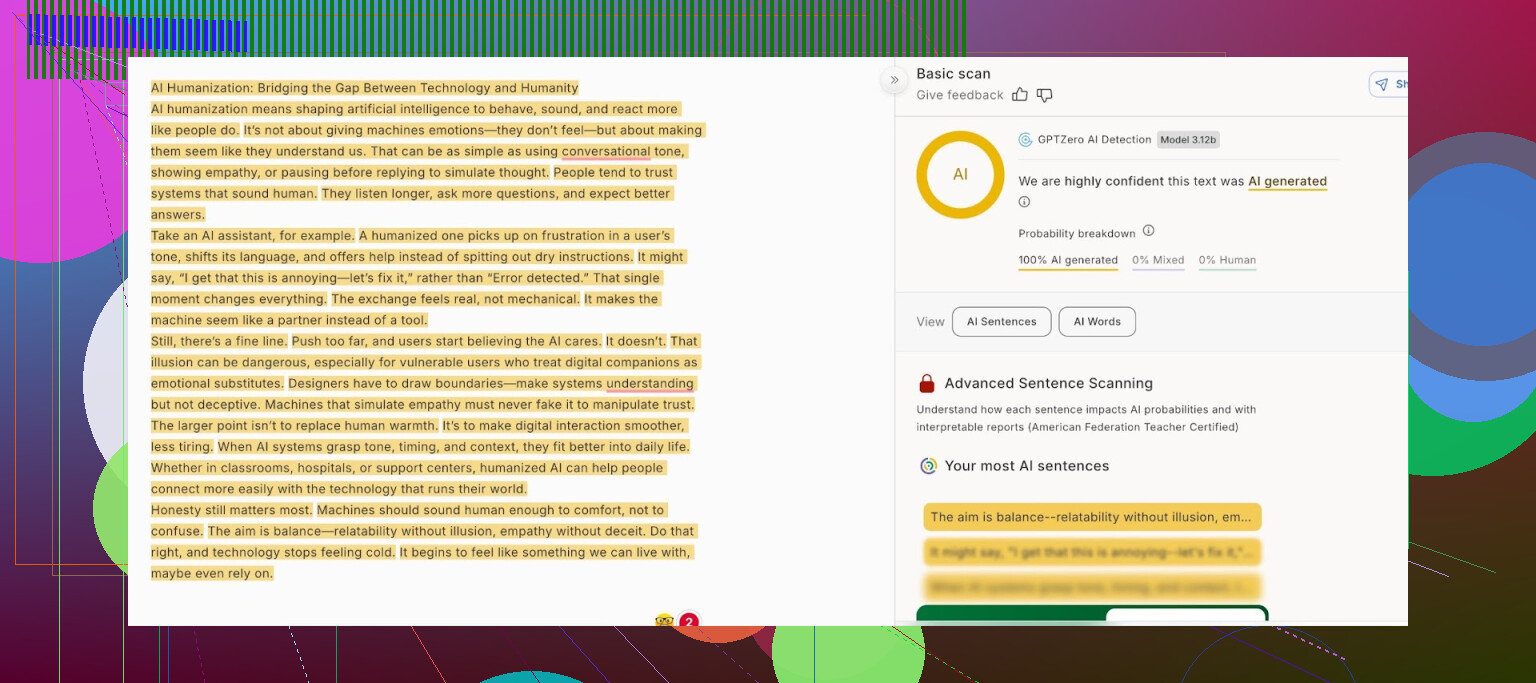
Task: Click the thumbs up feedback icon
Action: pyautogui.click(x=1020, y=95)
